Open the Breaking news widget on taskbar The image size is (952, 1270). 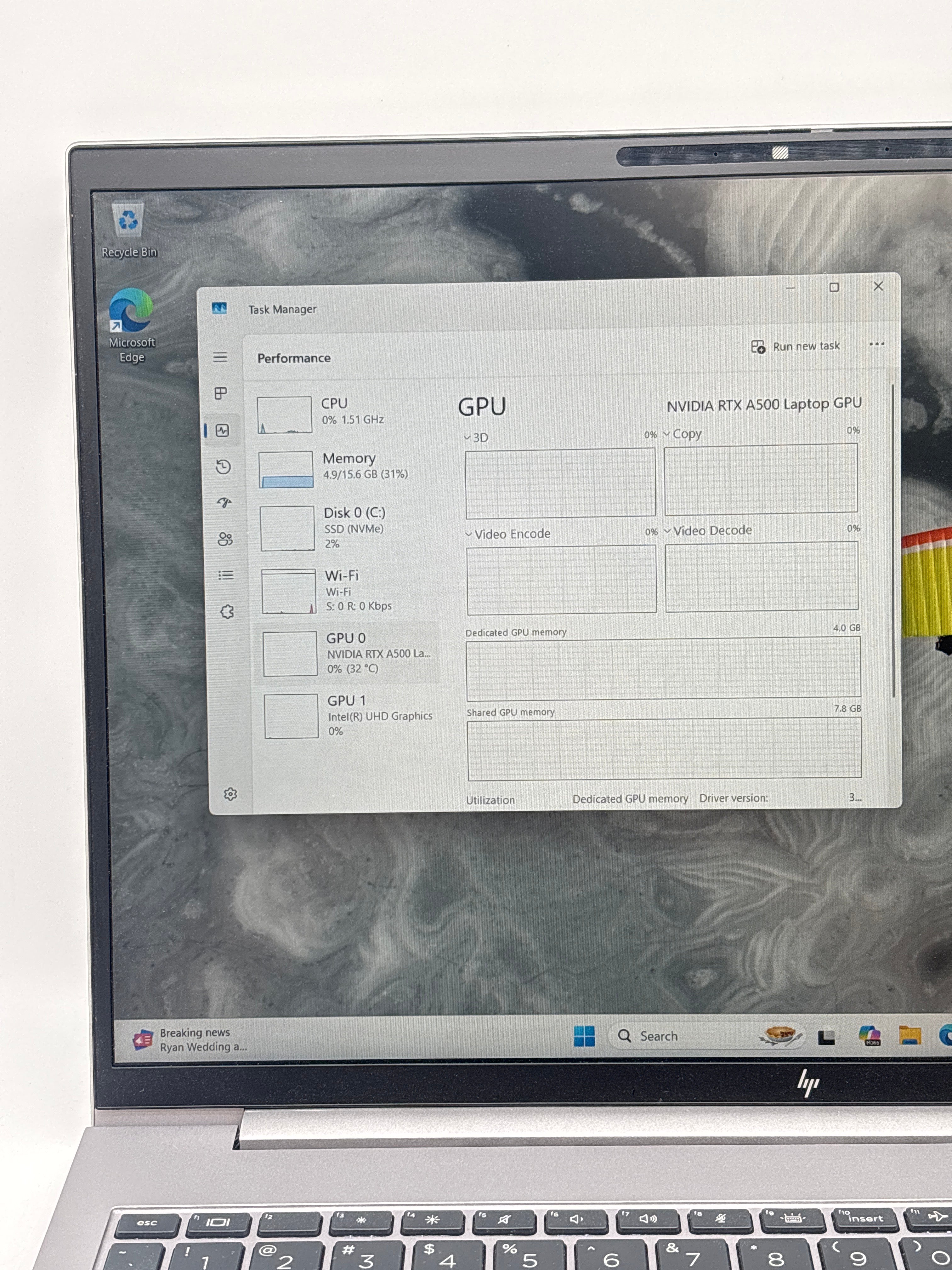190,1040
